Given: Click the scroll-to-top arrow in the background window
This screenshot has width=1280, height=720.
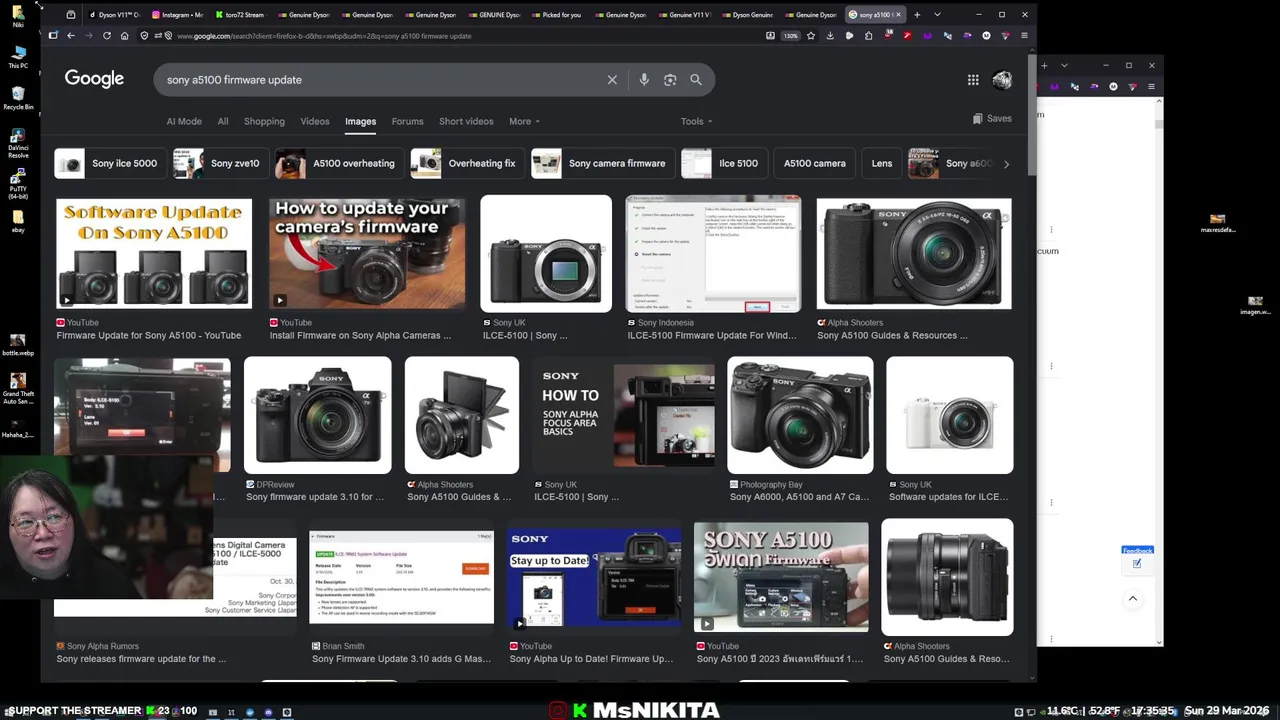Looking at the screenshot, I should click(1133, 598).
